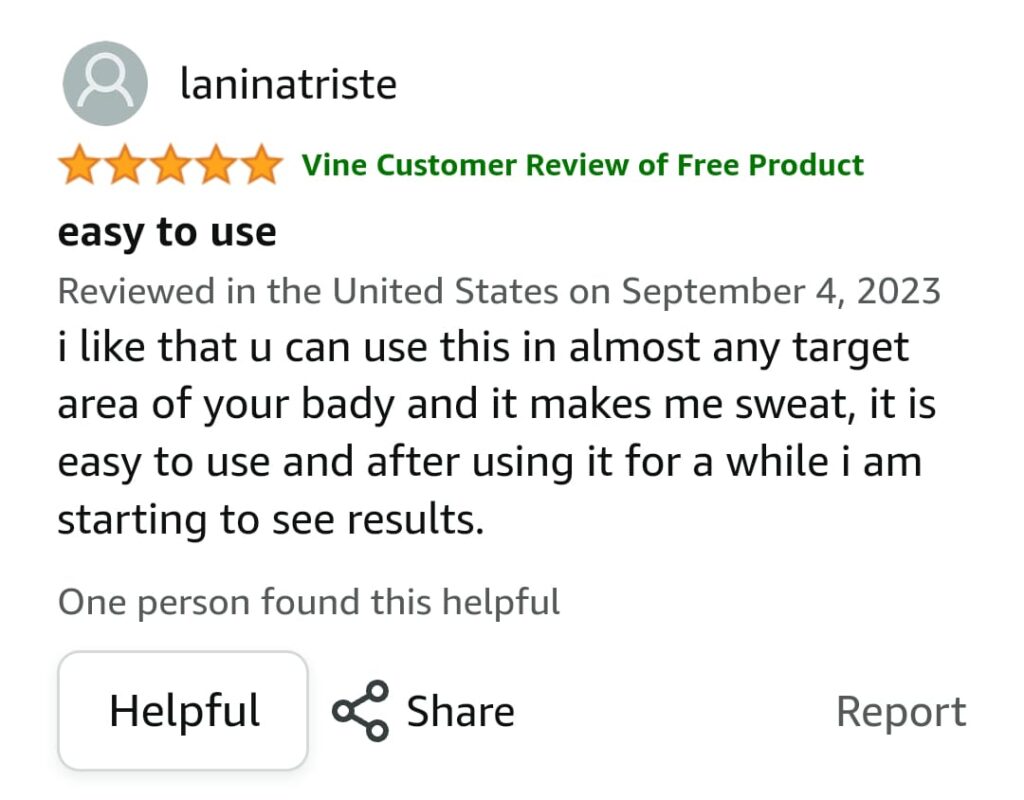
Task: Click the "One person found this helpful" text
Action: coord(308,602)
